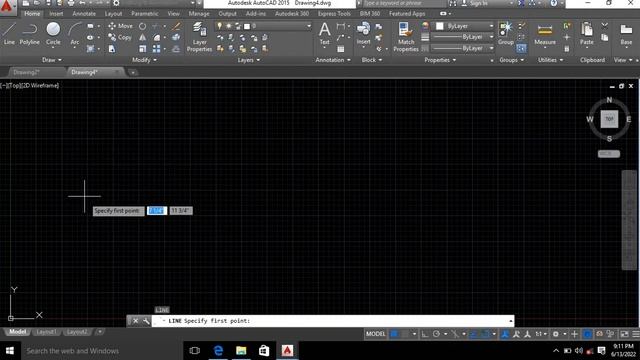
Task: Activate Match Properties tool
Action: pos(406,37)
